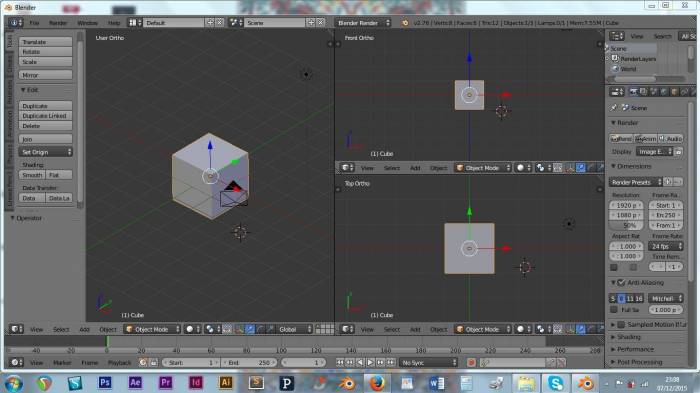Click the play animation button
The width and height of the screenshot is (700, 393).
click(x=370, y=363)
